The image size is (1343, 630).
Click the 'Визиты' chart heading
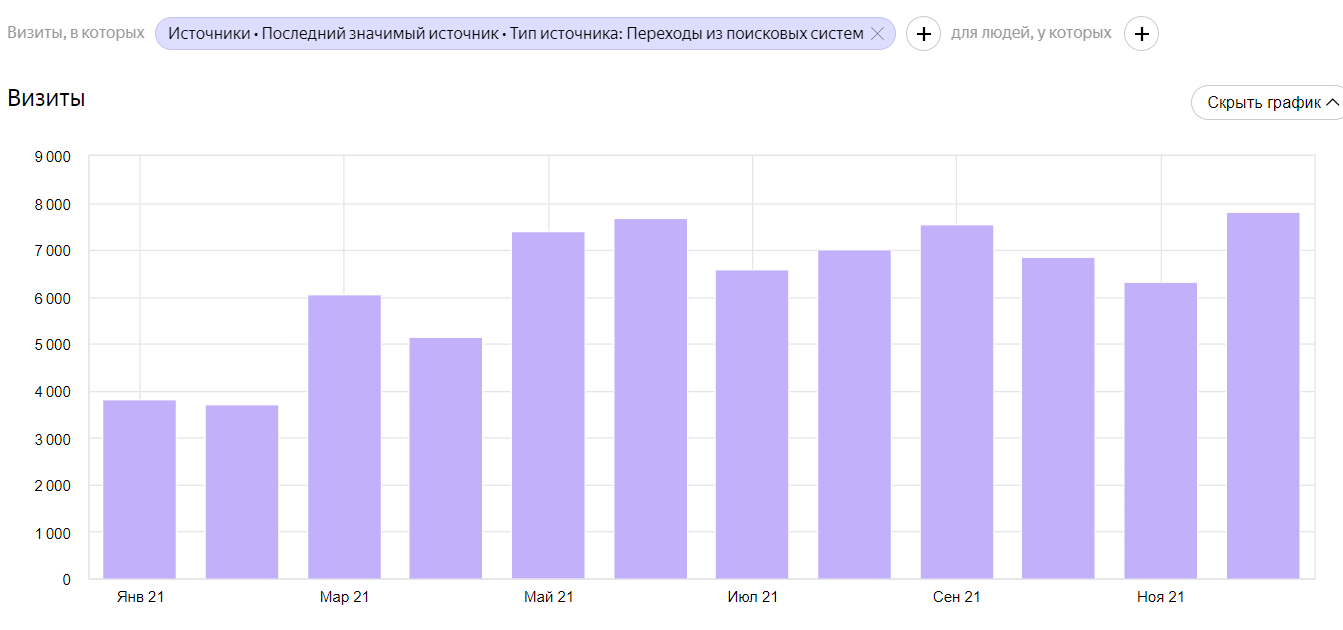(46, 98)
